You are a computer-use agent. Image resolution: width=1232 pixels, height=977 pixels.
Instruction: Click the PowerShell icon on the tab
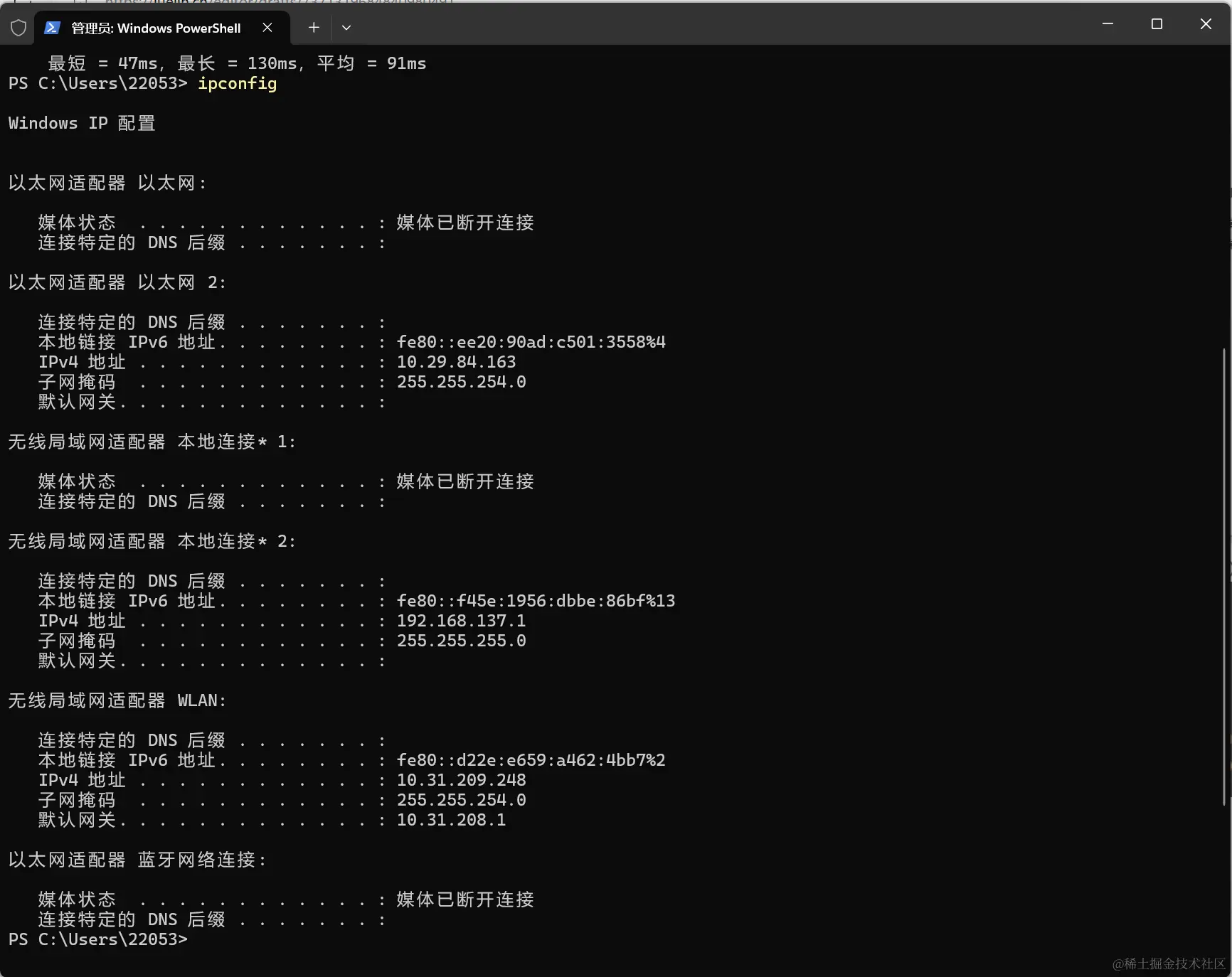tap(52, 28)
